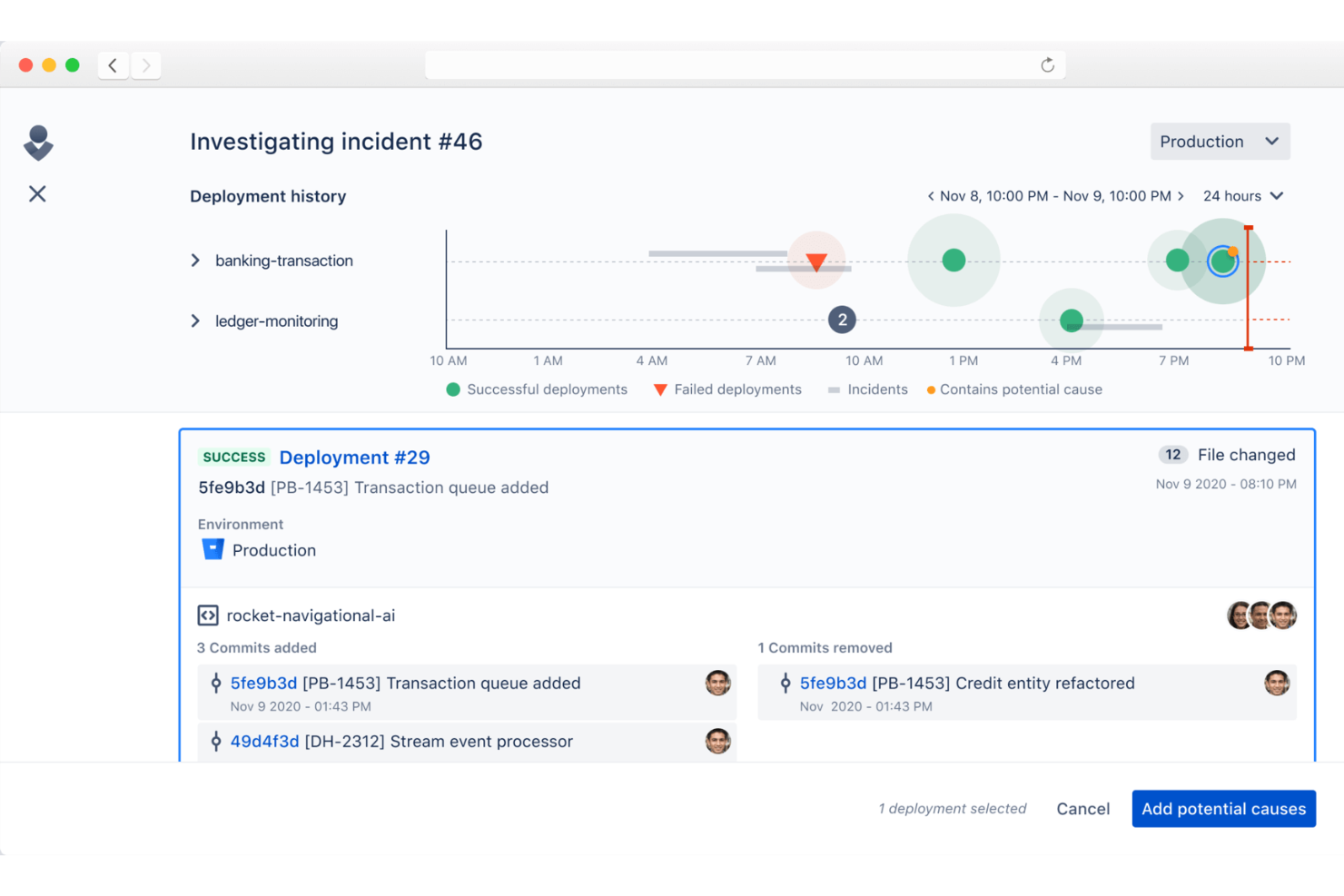Expand the banking-transaction row
This screenshot has width=1344, height=896.
point(195,260)
